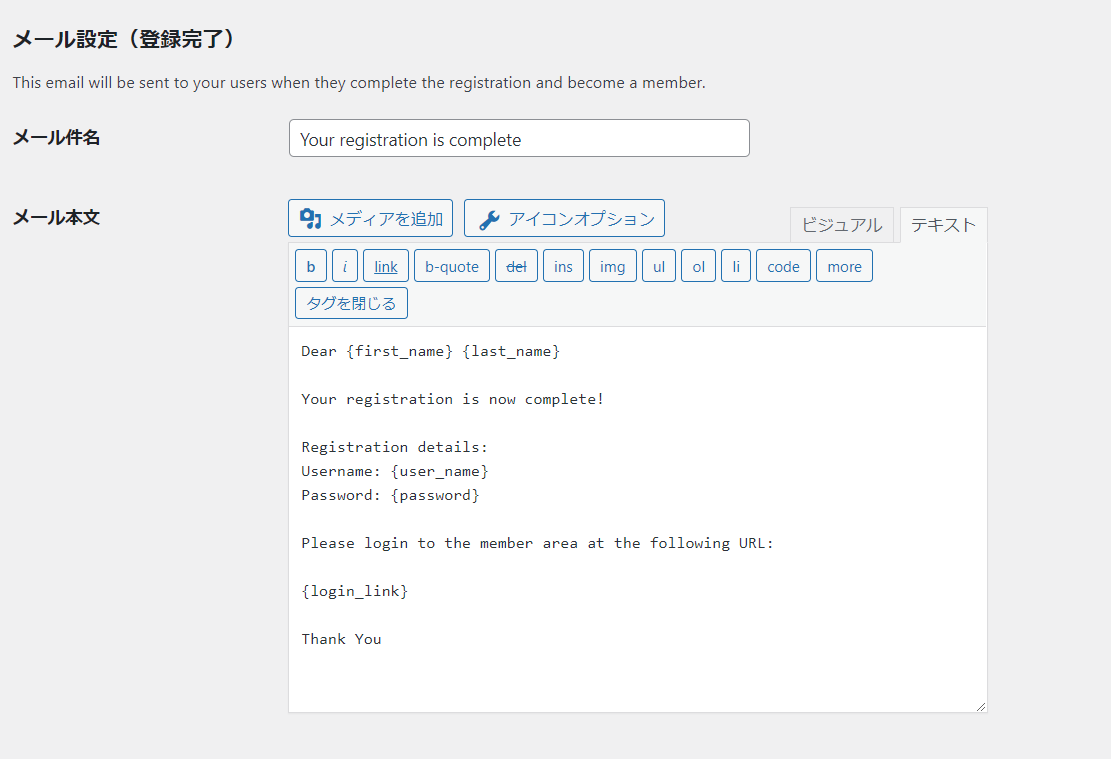This screenshot has height=759, width=1111.
Task: Grab the text area resize handle
Action: [x=981, y=706]
